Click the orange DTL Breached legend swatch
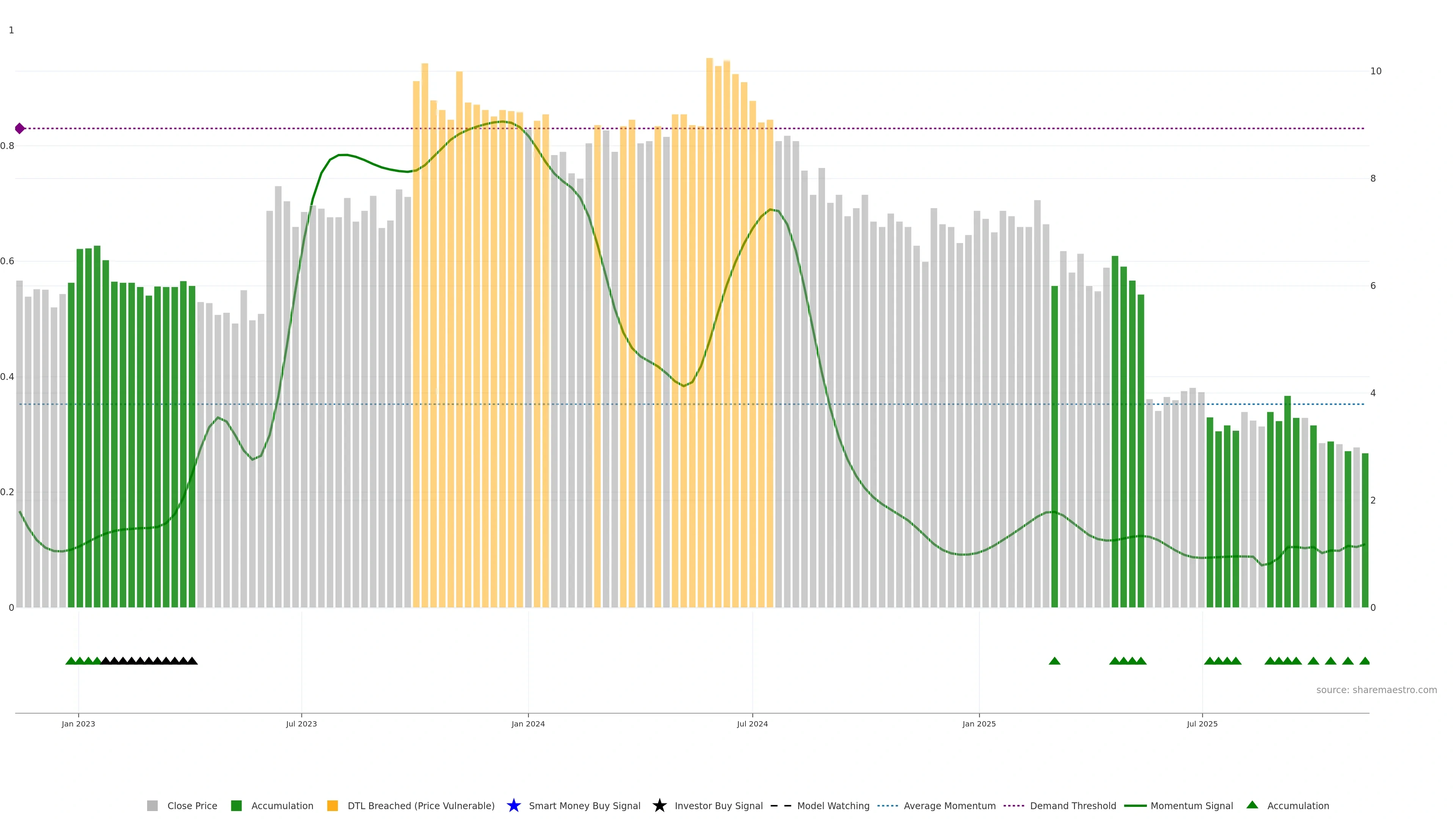Image resolution: width=1456 pixels, height=819 pixels. pos(333,805)
